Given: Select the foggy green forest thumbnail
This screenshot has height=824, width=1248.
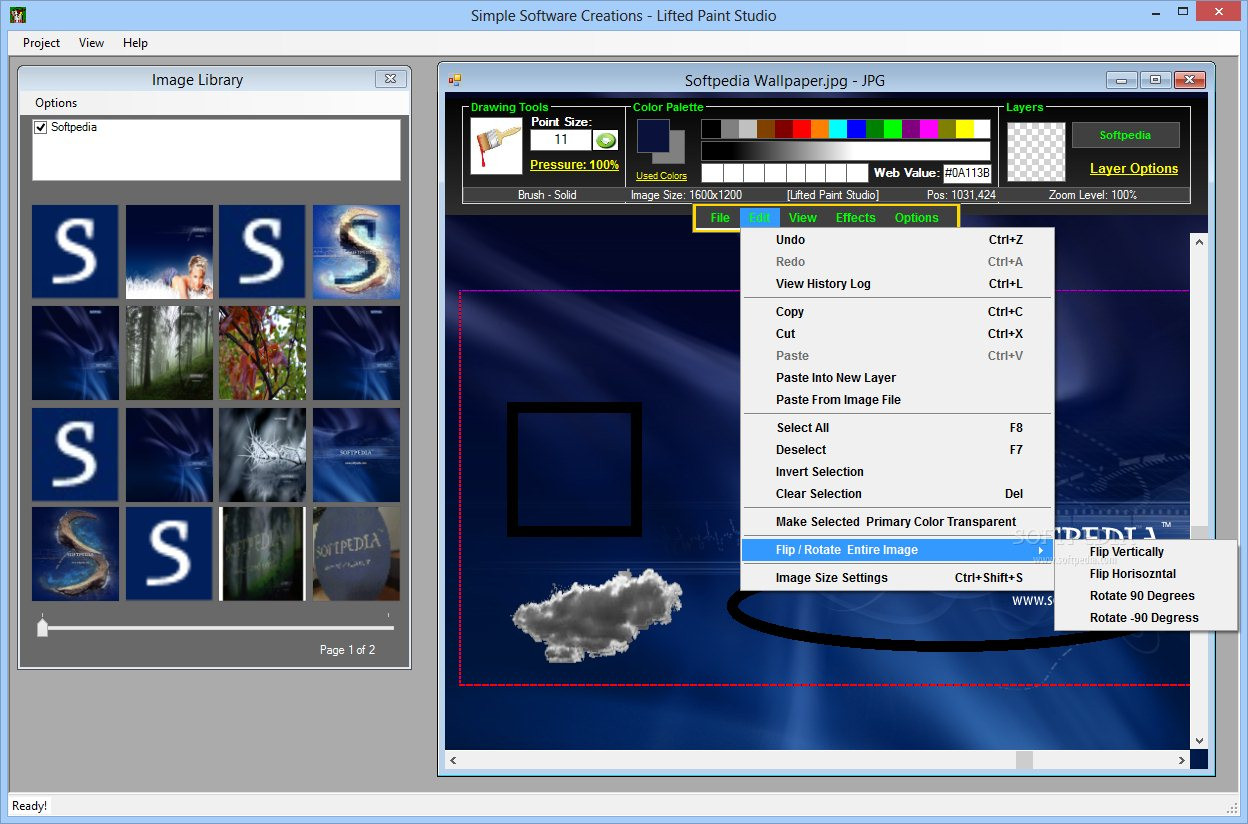Looking at the screenshot, I should (x=169, y=353).
